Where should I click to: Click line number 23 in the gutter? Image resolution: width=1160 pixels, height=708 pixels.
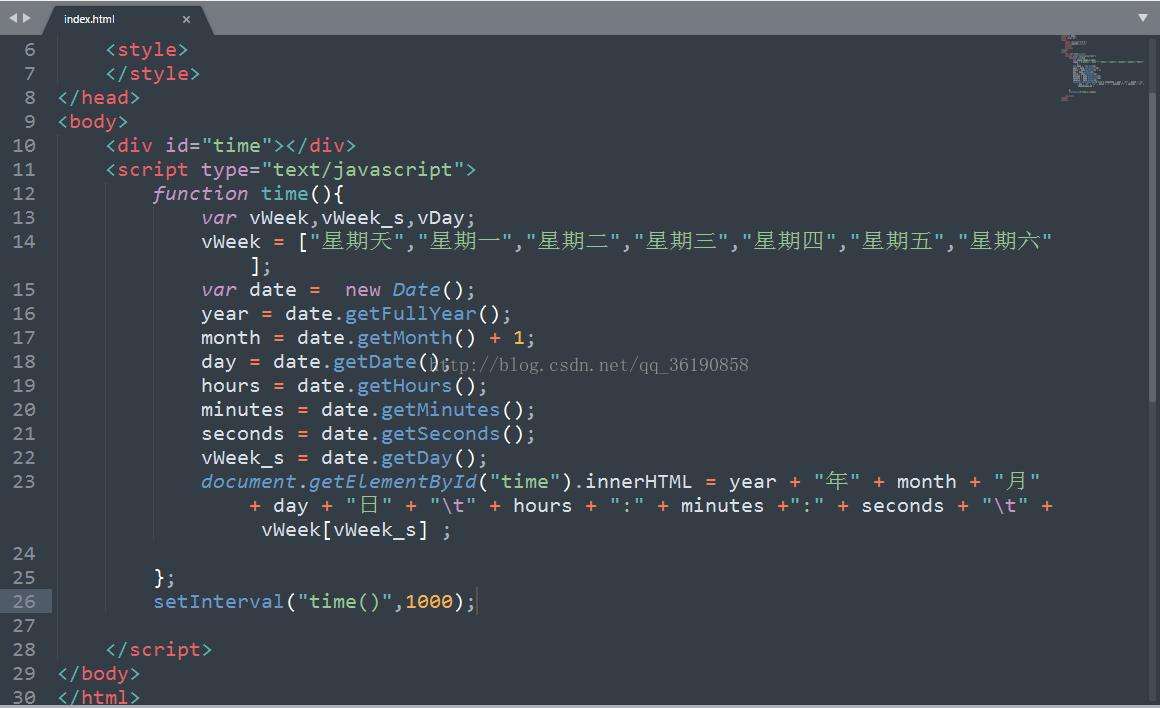point(24,482)
